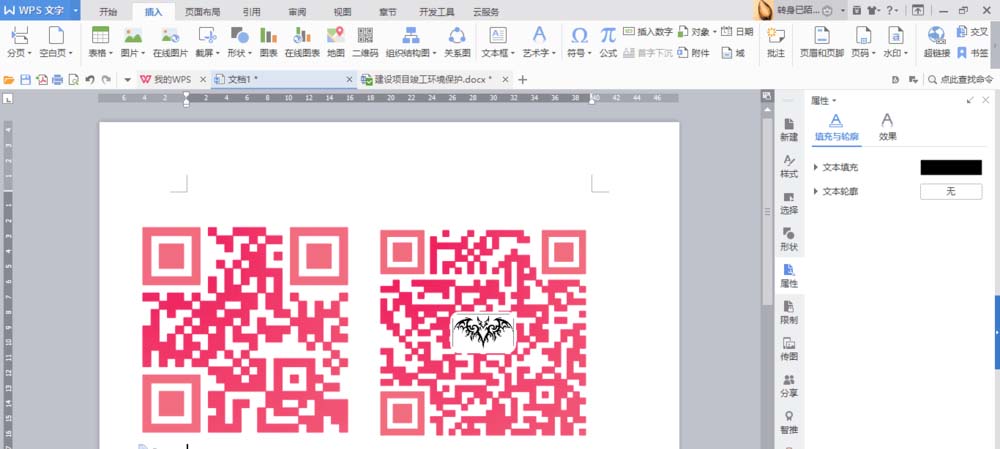Insert a chart (图表)
The height and width of the screenshot is (449, 1000).
[268, 42]
